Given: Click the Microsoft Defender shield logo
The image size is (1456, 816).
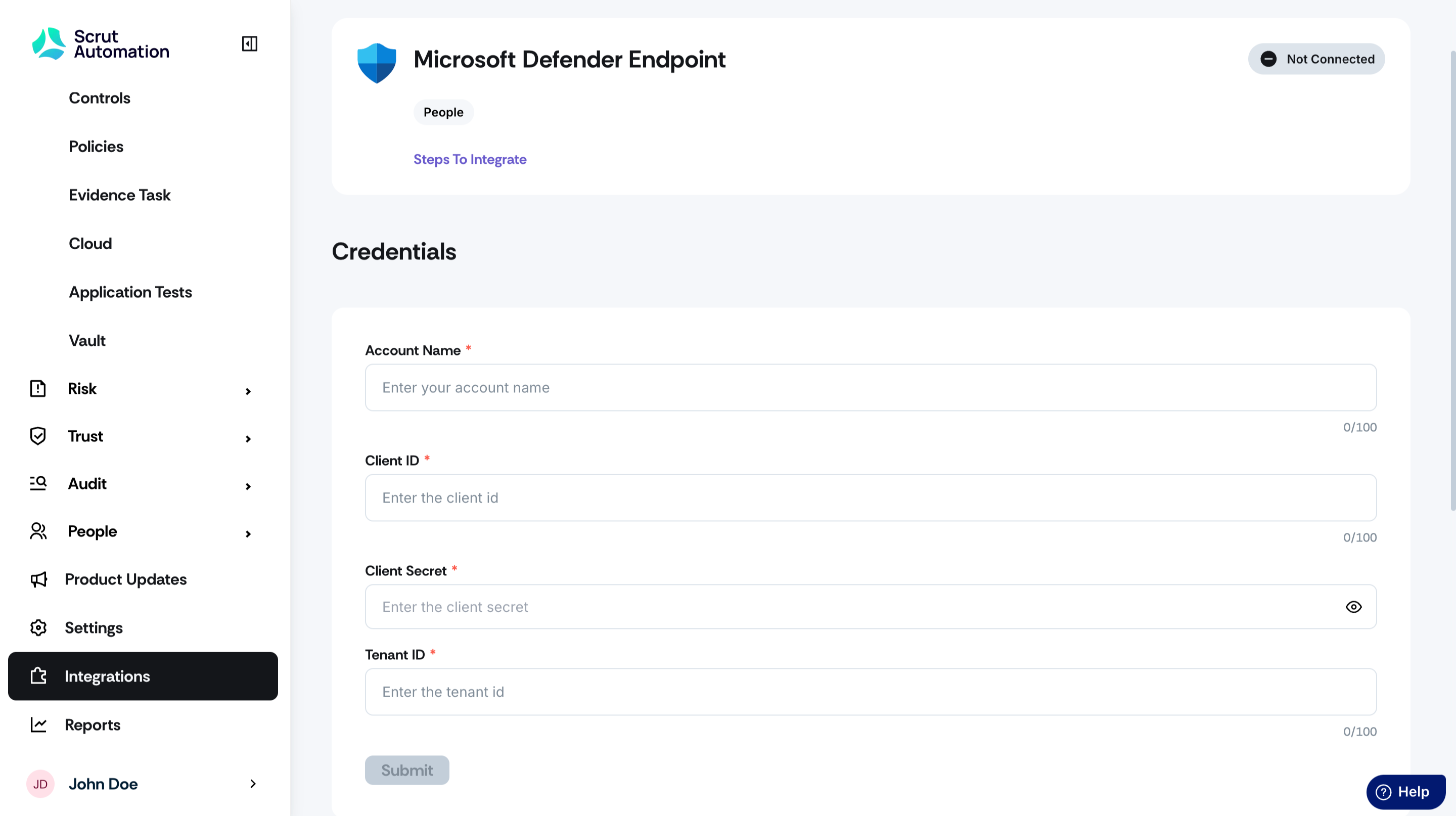Looking at the screenshot, I should click(377, 63).
